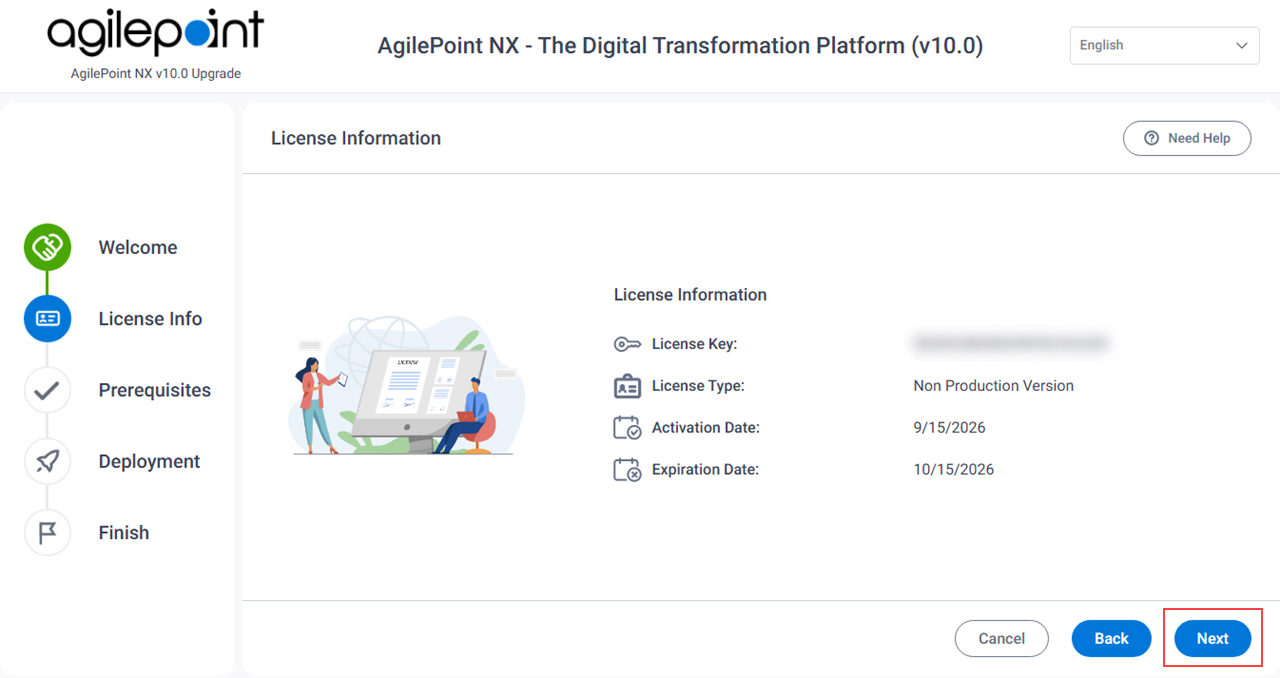The width and height of the screenshot is (1280, 678).
Task: Click the 'License Type:' label
Action: click(698, 386)
